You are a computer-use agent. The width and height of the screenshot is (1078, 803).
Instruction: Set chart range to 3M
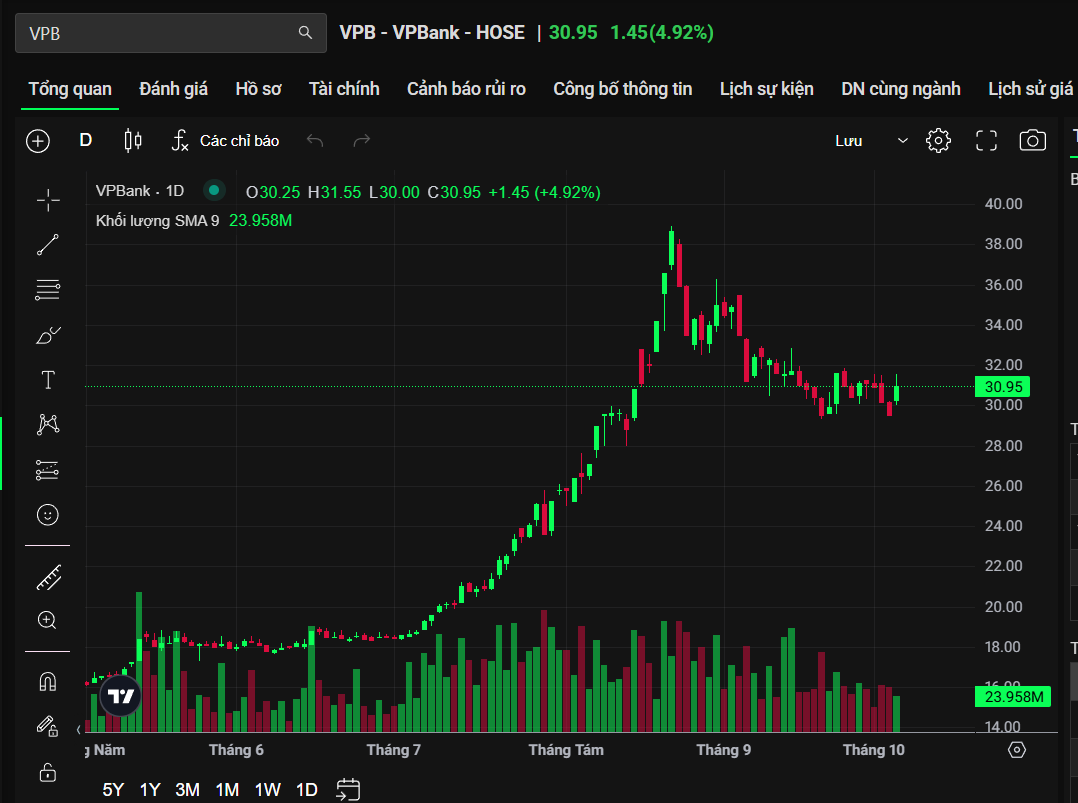coord(187,790)
